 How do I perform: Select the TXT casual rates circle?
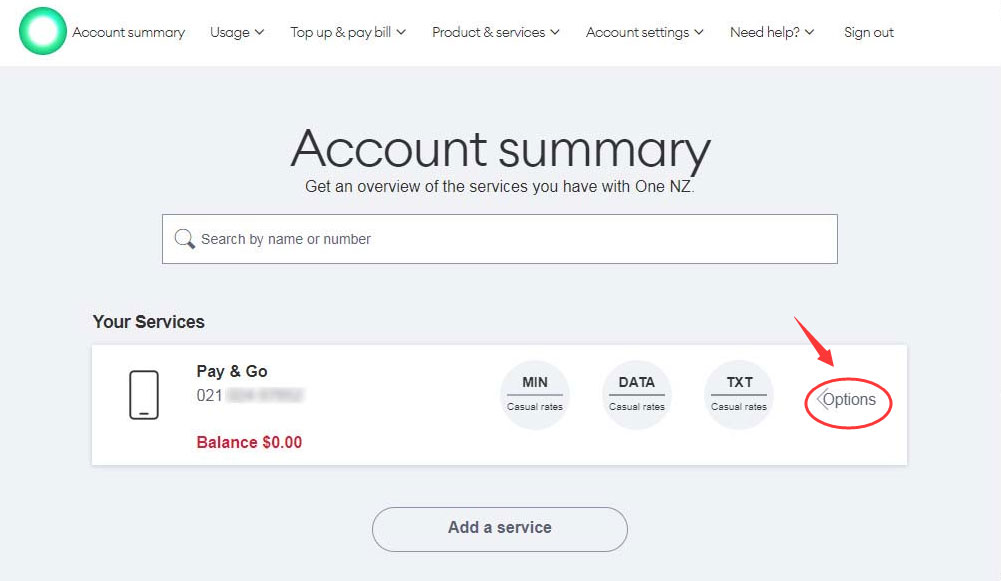pos(739,395)
